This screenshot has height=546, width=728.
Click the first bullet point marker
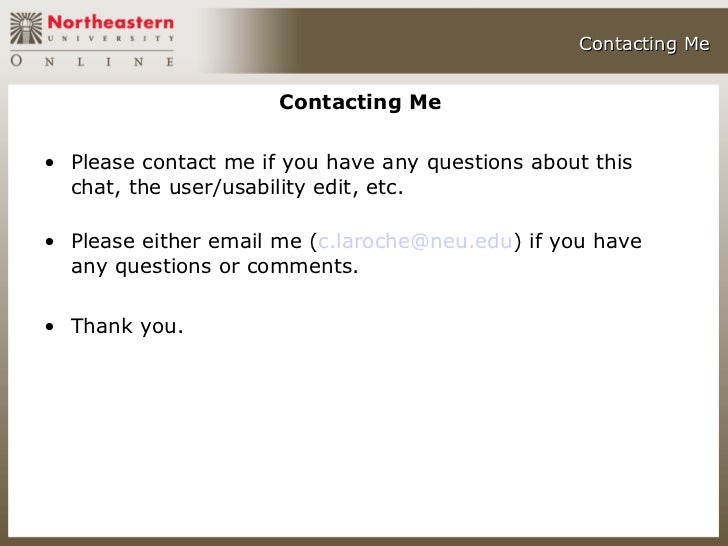pyautogui.click(x=50, y=162)
